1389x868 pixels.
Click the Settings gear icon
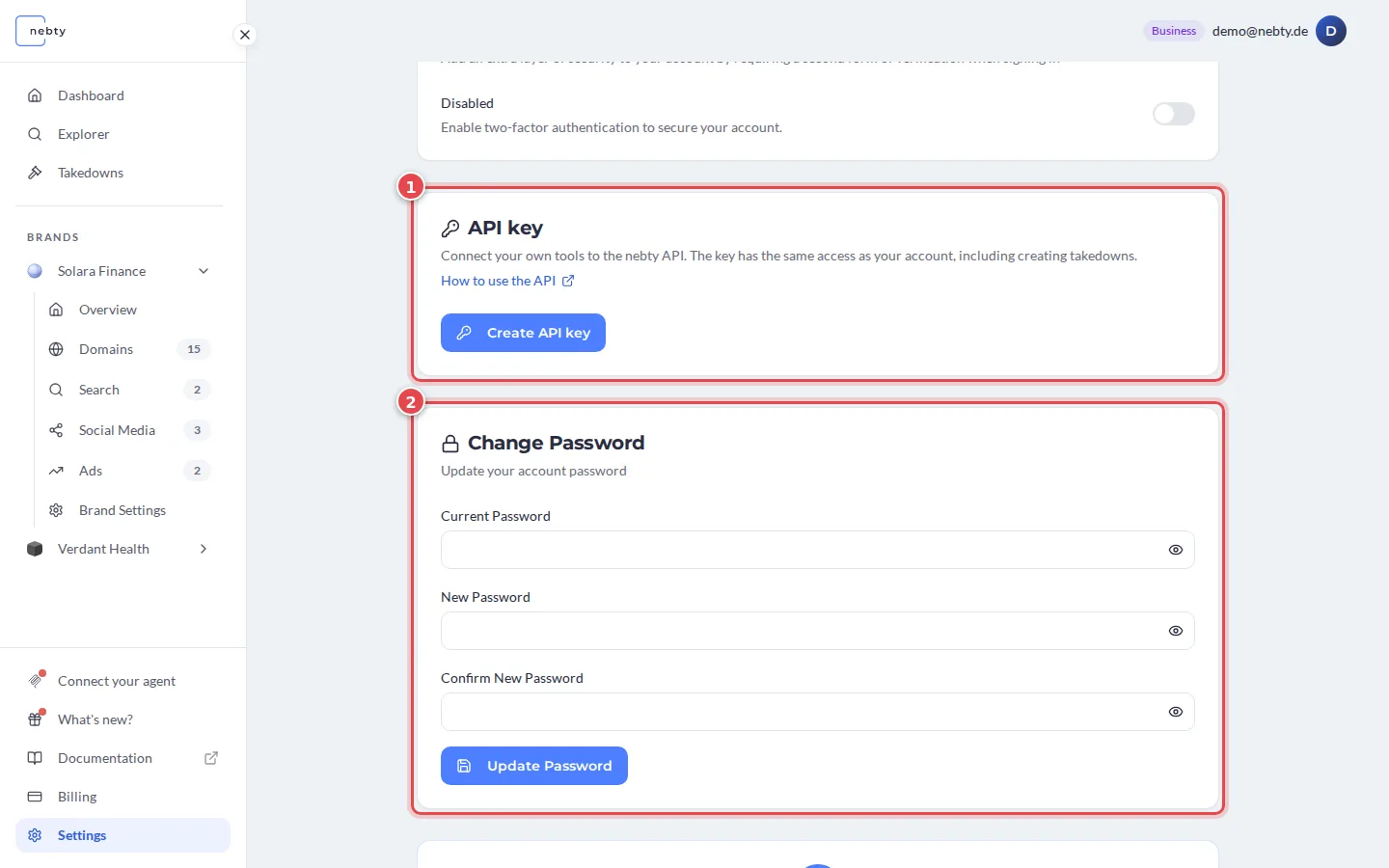pos(35,835)
